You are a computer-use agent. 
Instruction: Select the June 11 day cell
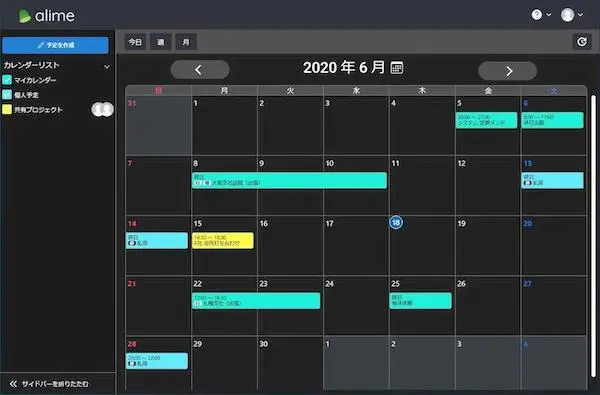422,186
